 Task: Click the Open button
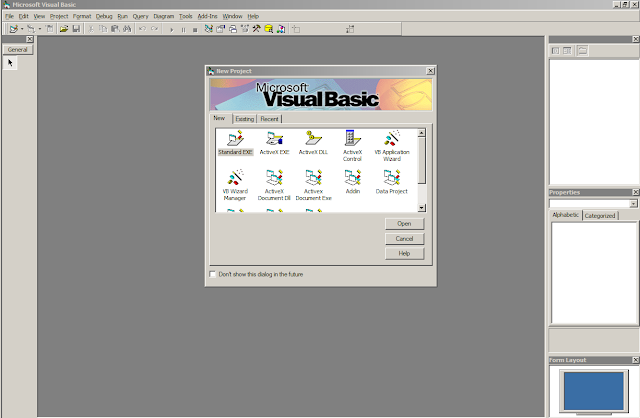click(x=404, y=223)
